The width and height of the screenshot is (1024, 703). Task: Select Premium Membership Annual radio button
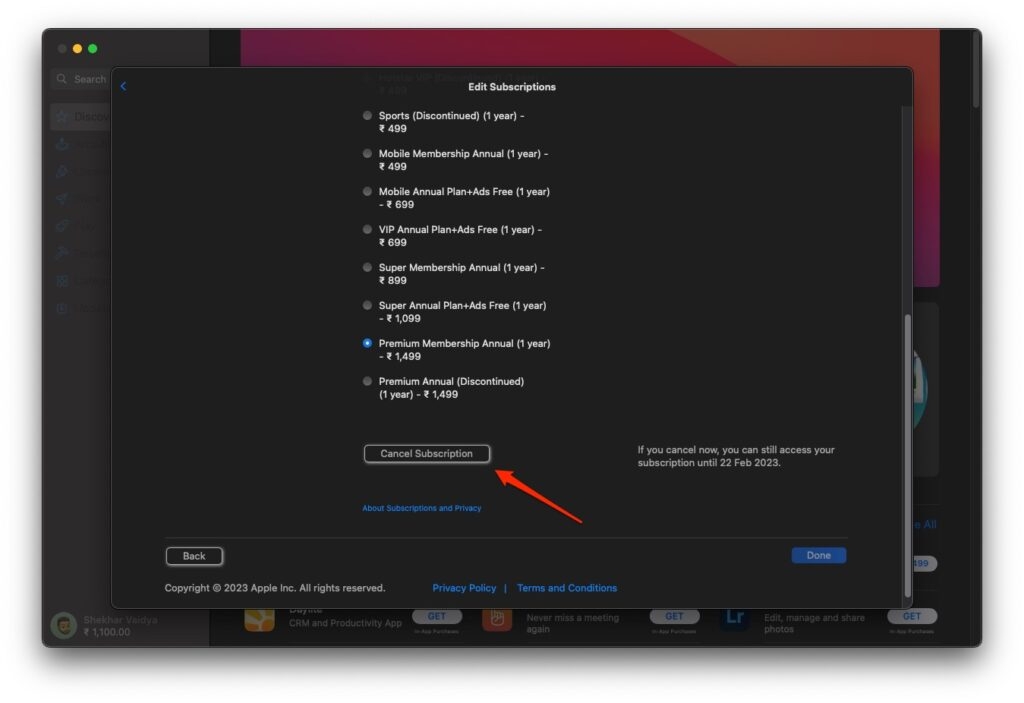tap(368, 343)
